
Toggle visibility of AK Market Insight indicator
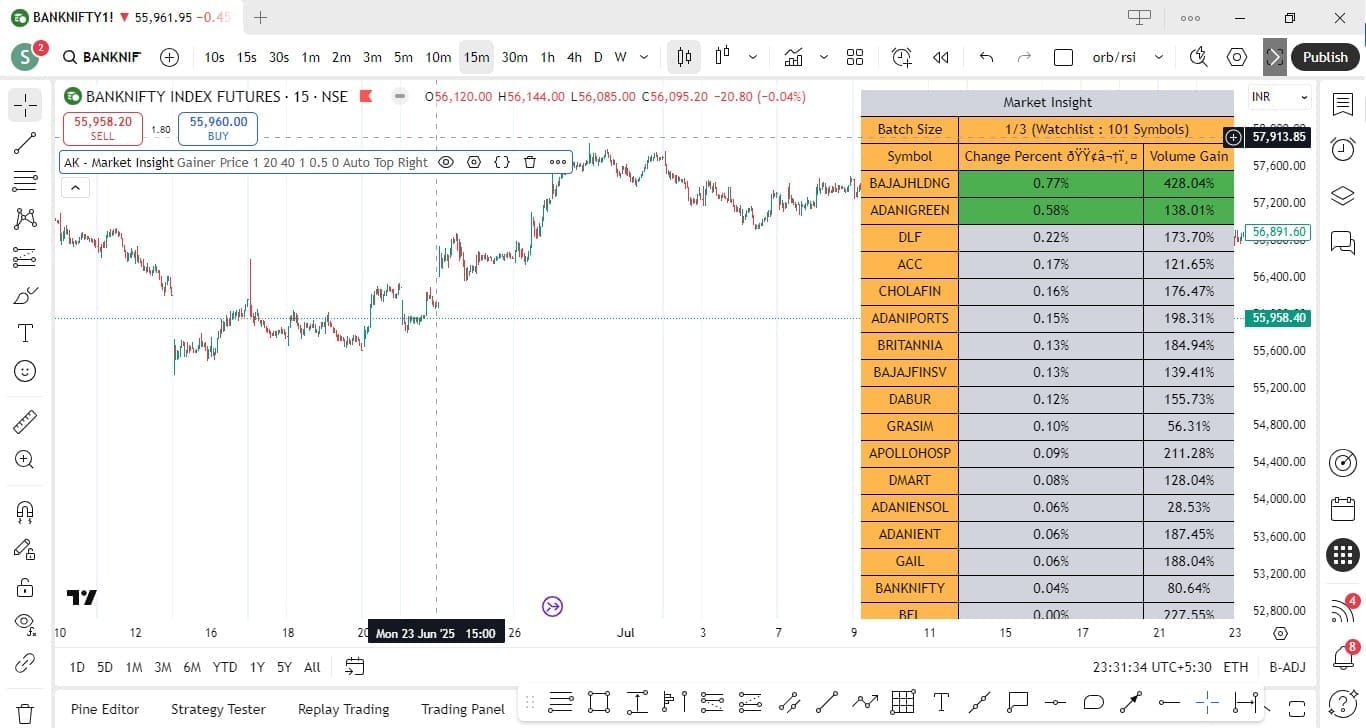tap(446, 162)
